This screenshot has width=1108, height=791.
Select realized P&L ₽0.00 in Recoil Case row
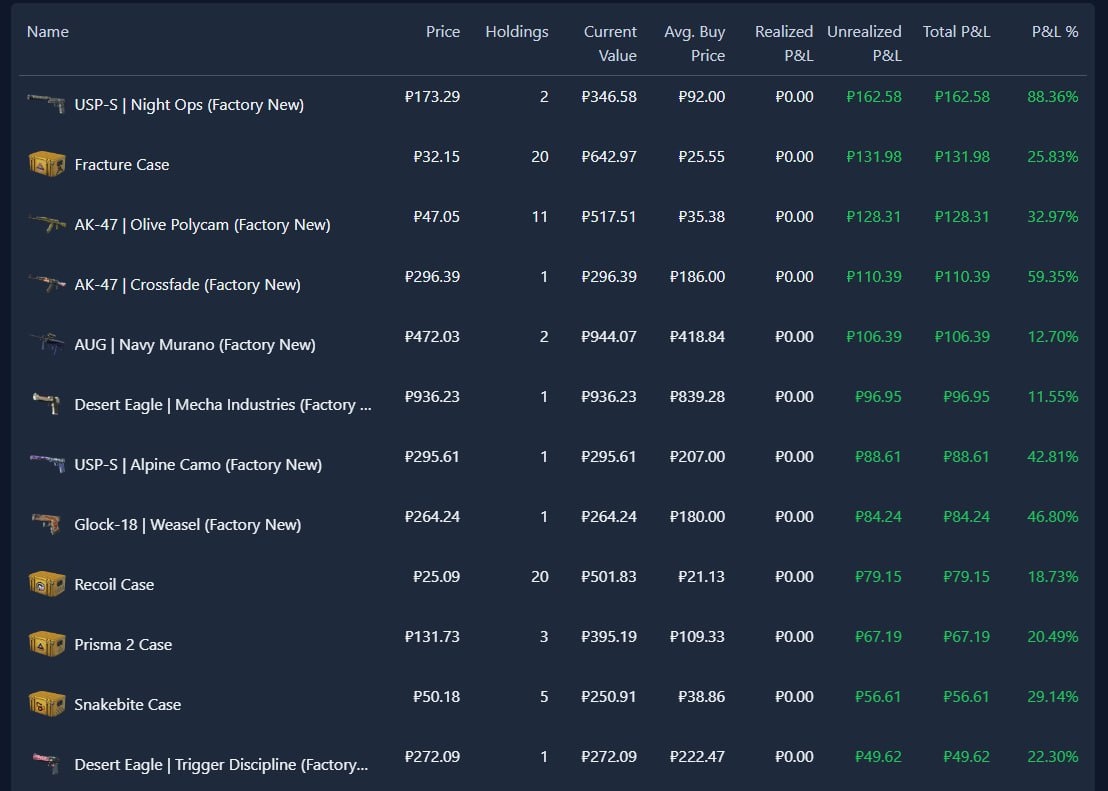click(794, 578)
